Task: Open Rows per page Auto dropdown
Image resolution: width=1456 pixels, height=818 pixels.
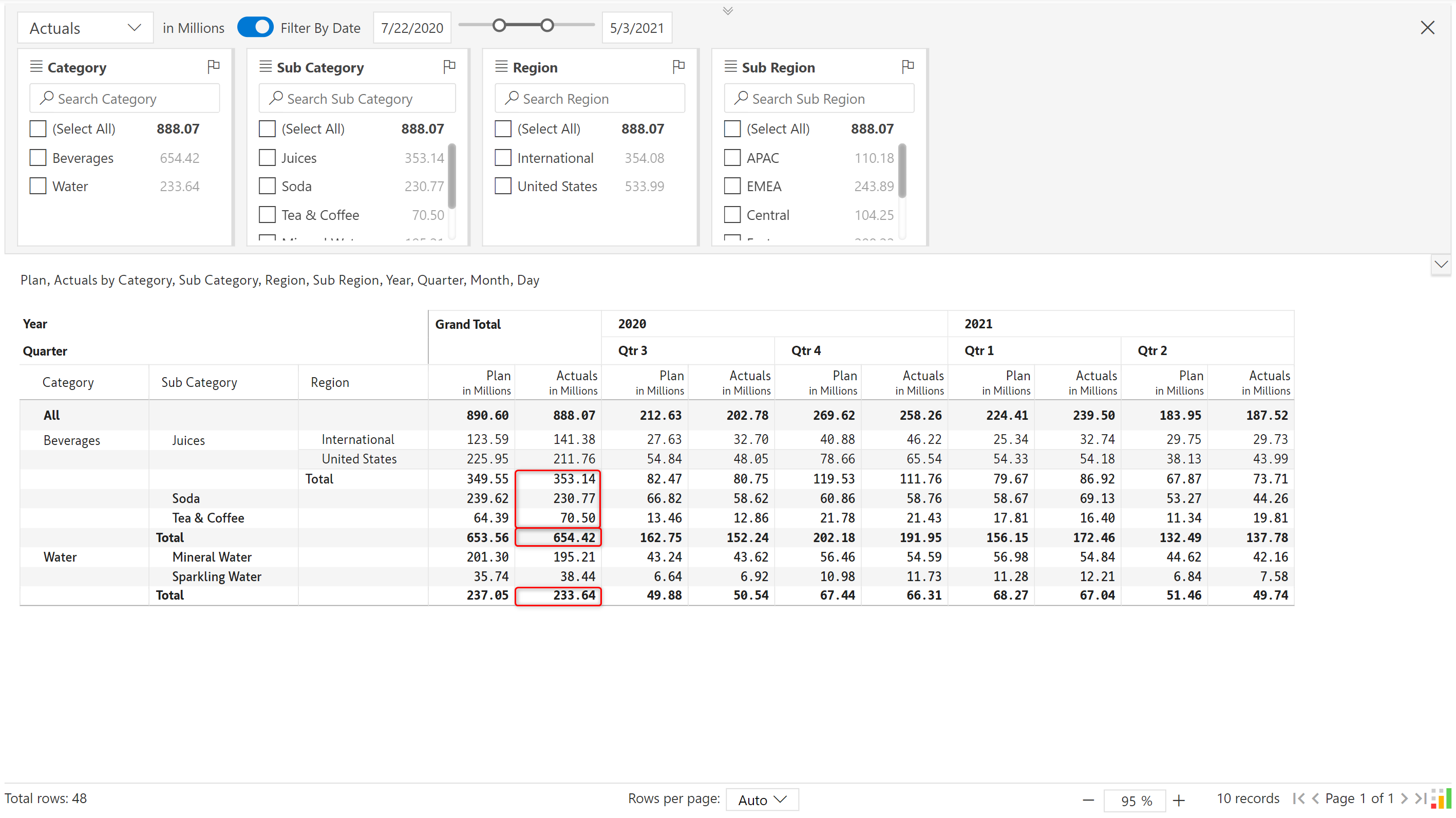Action: (762, 800)
